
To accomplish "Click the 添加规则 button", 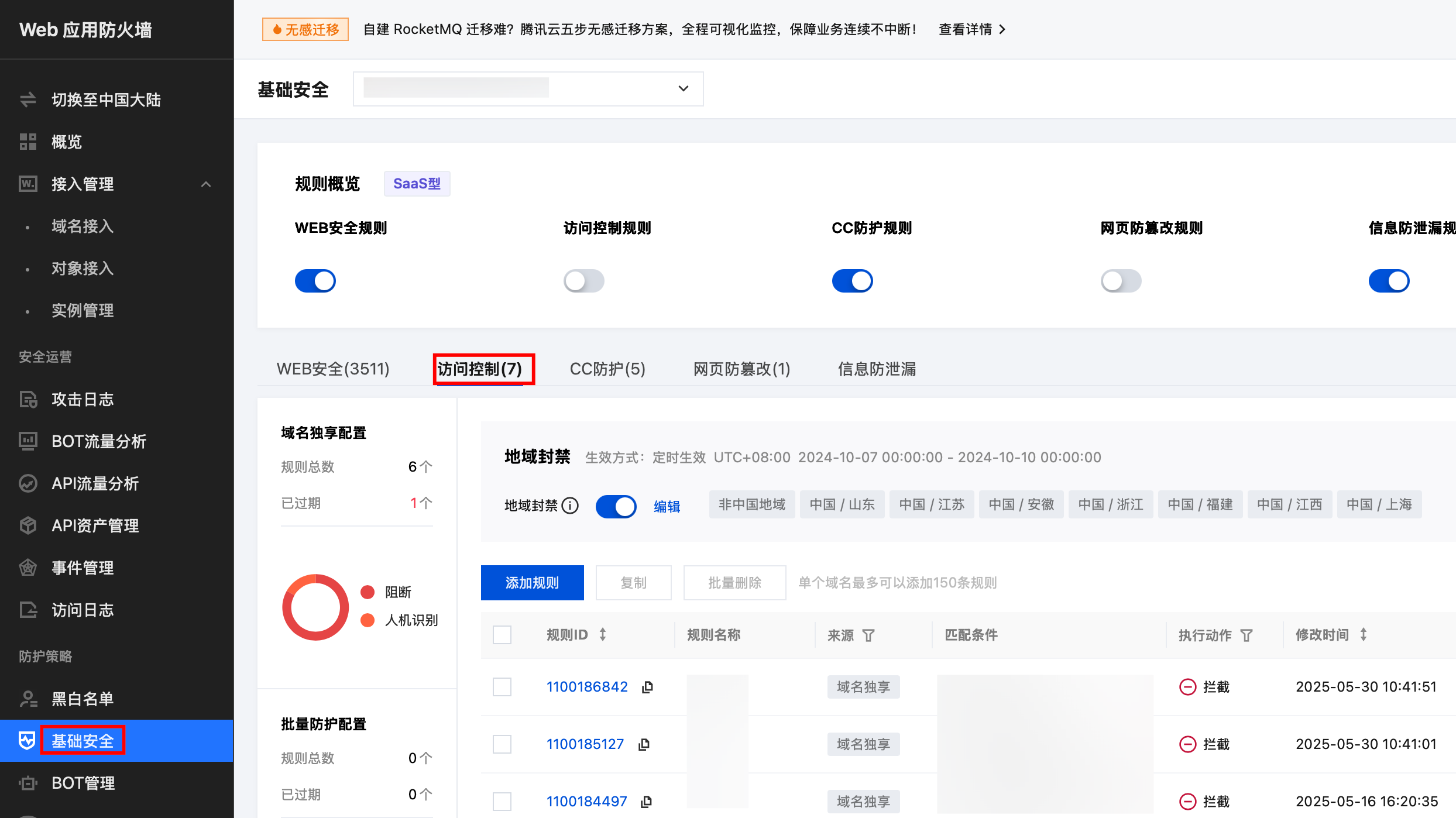I will [532, 583].
